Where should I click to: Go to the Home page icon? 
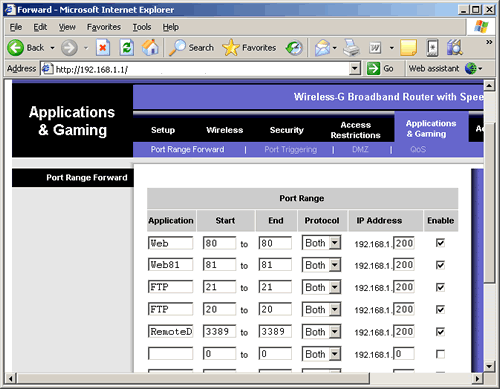pyautogui.click(x=150, y=48)
